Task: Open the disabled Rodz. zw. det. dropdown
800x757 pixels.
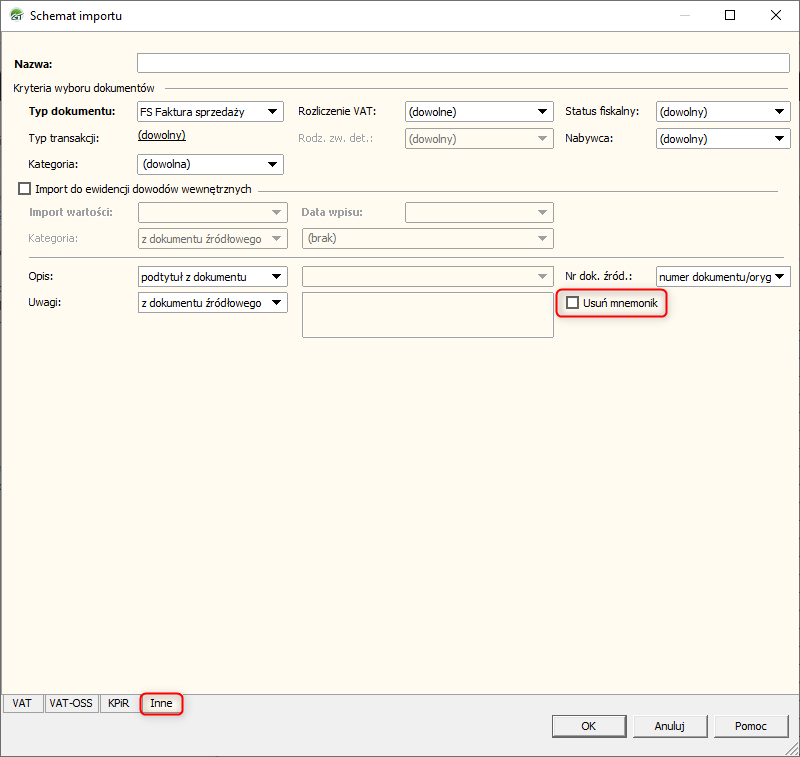Action: tap(479, 139)
